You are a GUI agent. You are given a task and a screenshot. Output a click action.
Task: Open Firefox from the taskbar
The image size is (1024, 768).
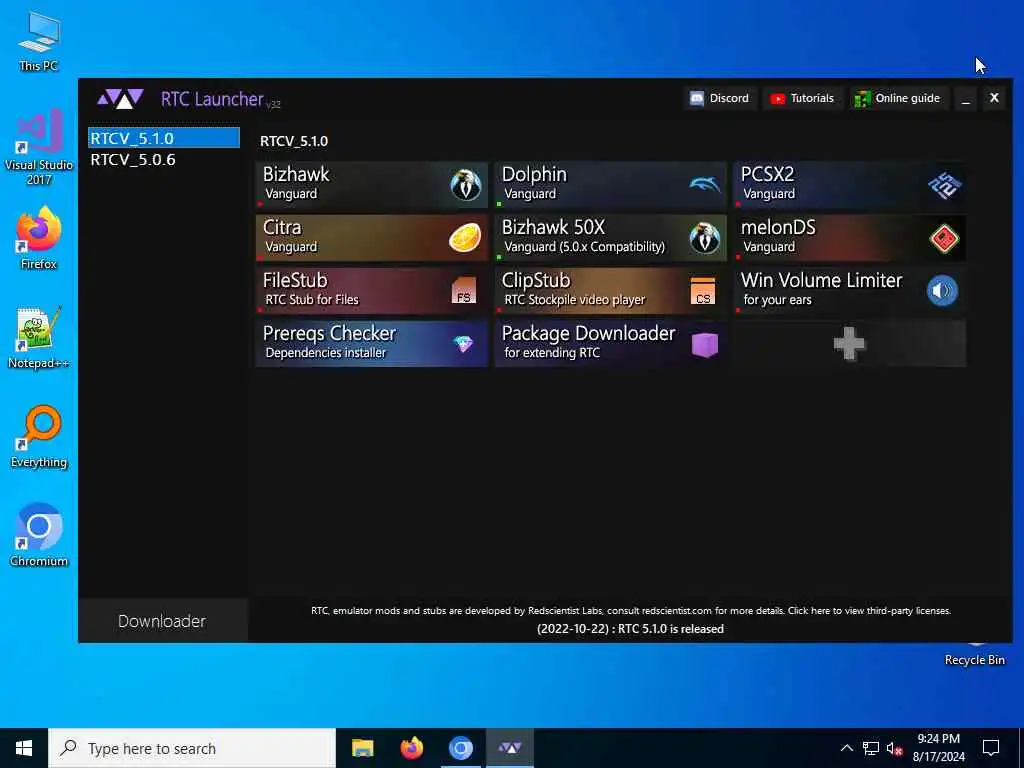(411, 748)
